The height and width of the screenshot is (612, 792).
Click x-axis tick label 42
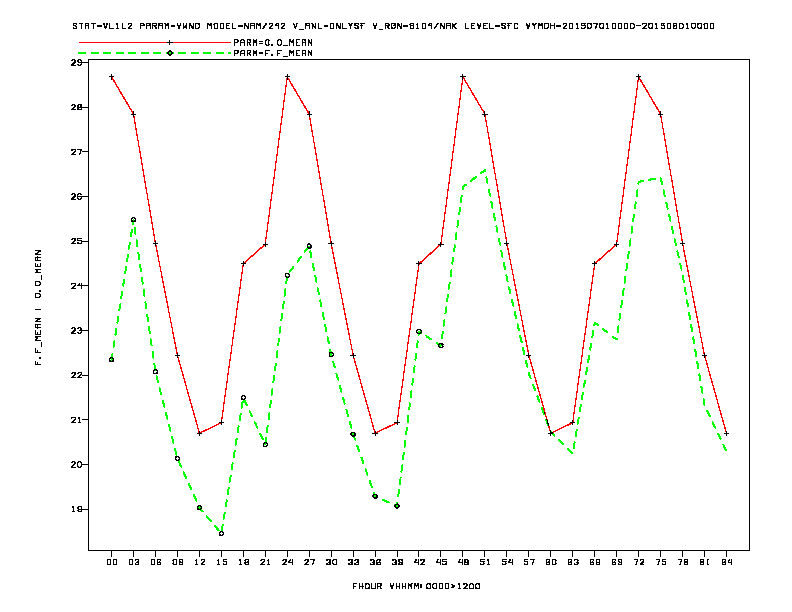(x=419, y=562)
